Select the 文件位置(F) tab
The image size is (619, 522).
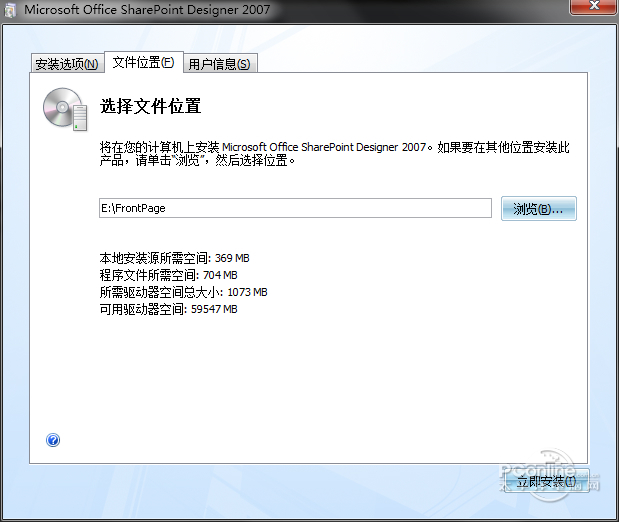(144, 62)
